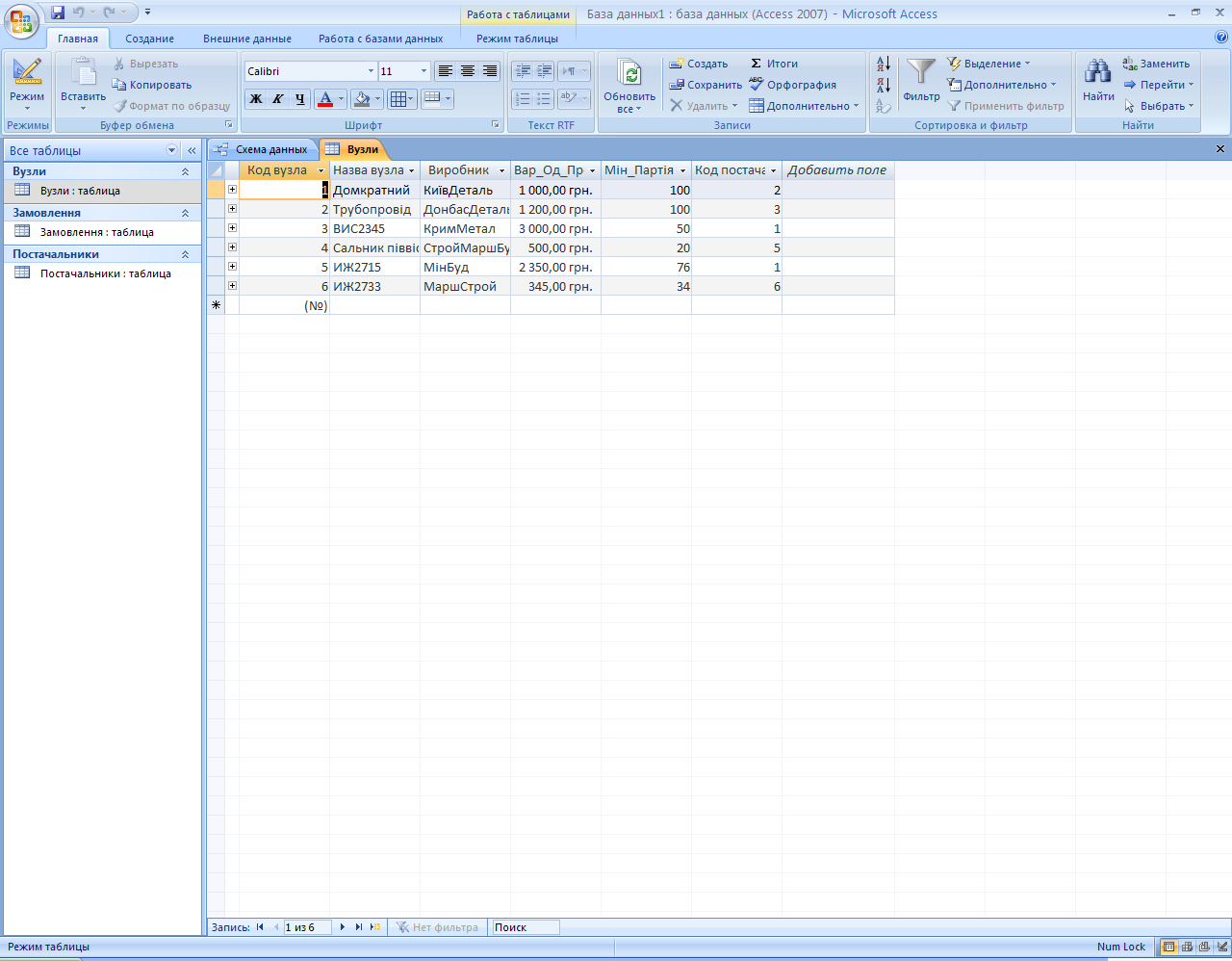The width and height of the screenshot is (1232, 961).
Task: Click Заменить replace button
Action: pos(1156,64)
